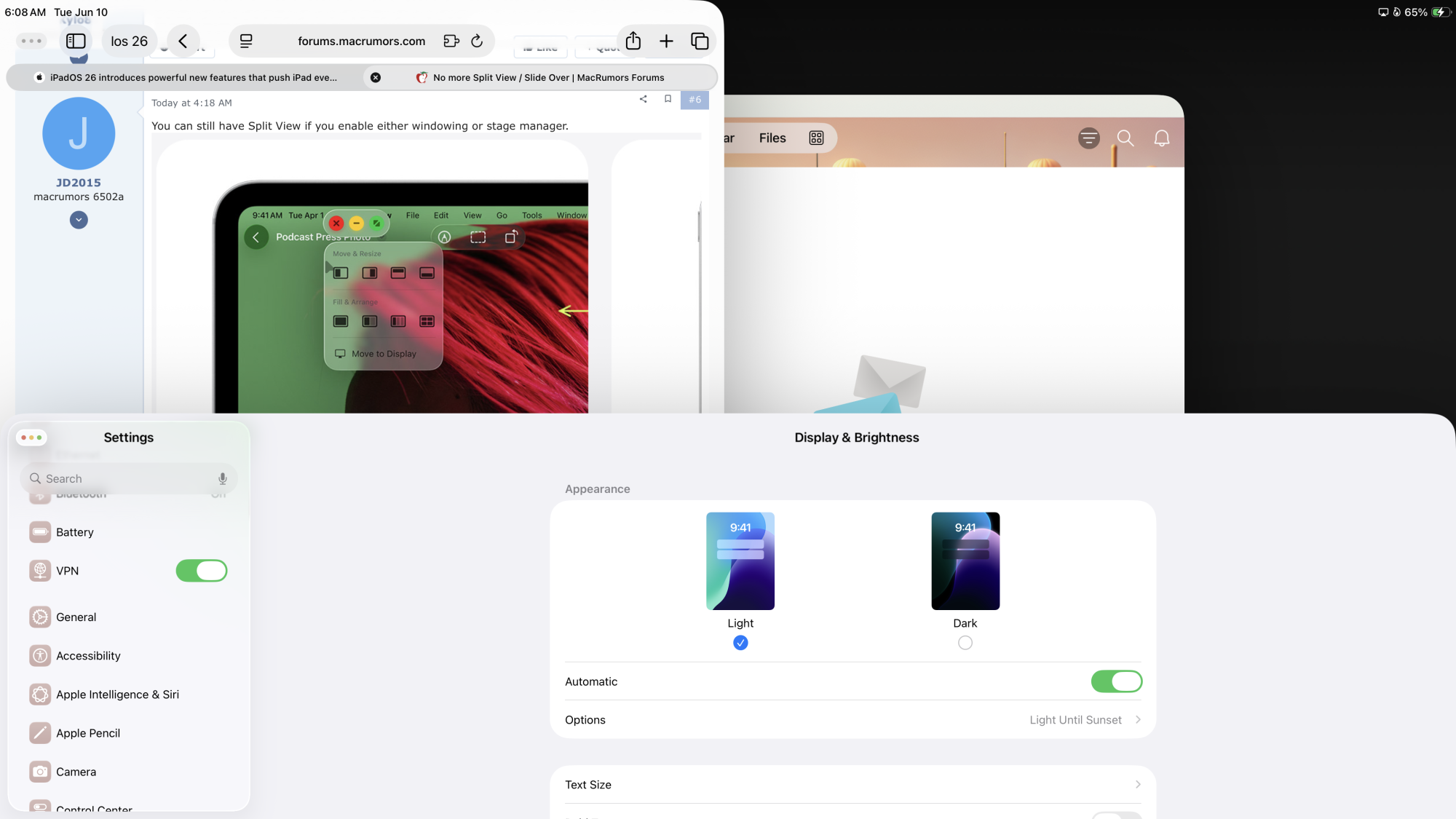Click the Camera icon in Settings
The width and height of the screenshot is (1456, 819).
(40, 772)
